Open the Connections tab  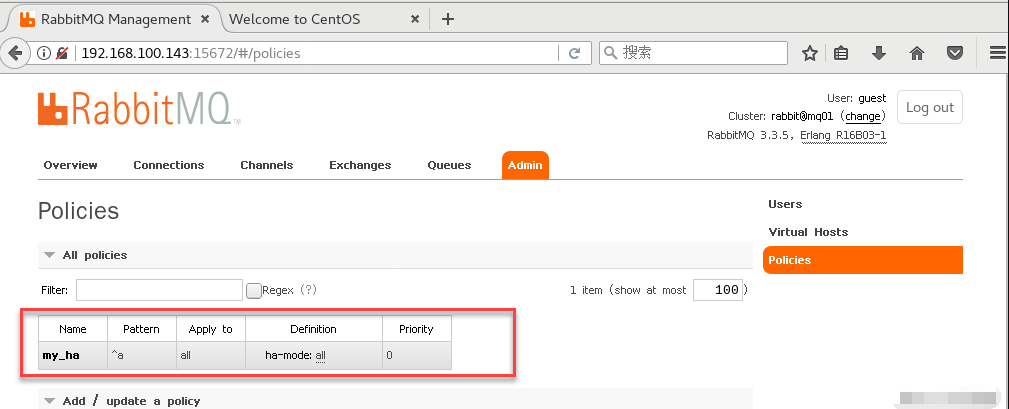(169, 165)
